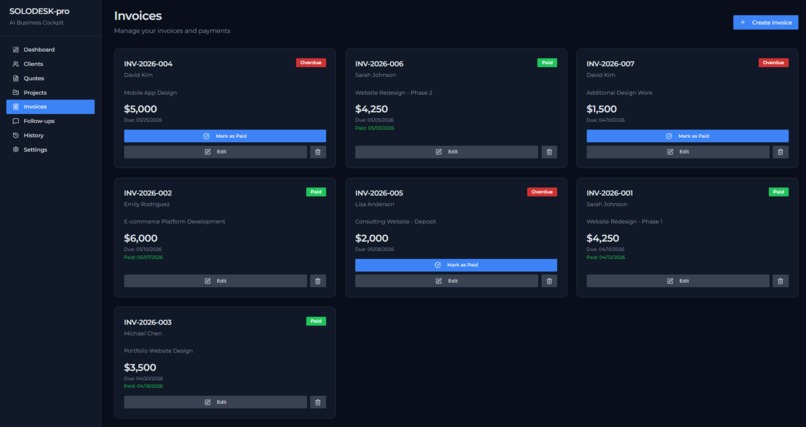This screenshot has width=806, height=427.
Task: Click the INV-2026-003 invoice number
Action: click(148, 322)
